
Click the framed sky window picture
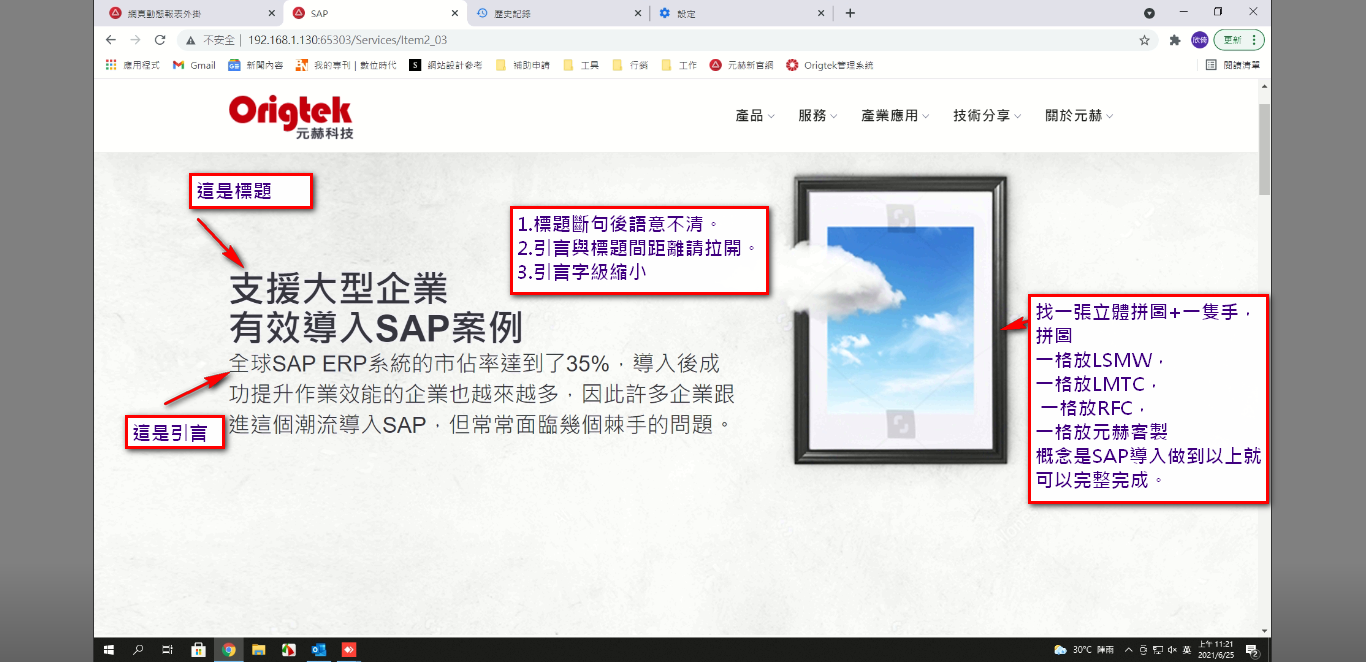tap(900, 321)
